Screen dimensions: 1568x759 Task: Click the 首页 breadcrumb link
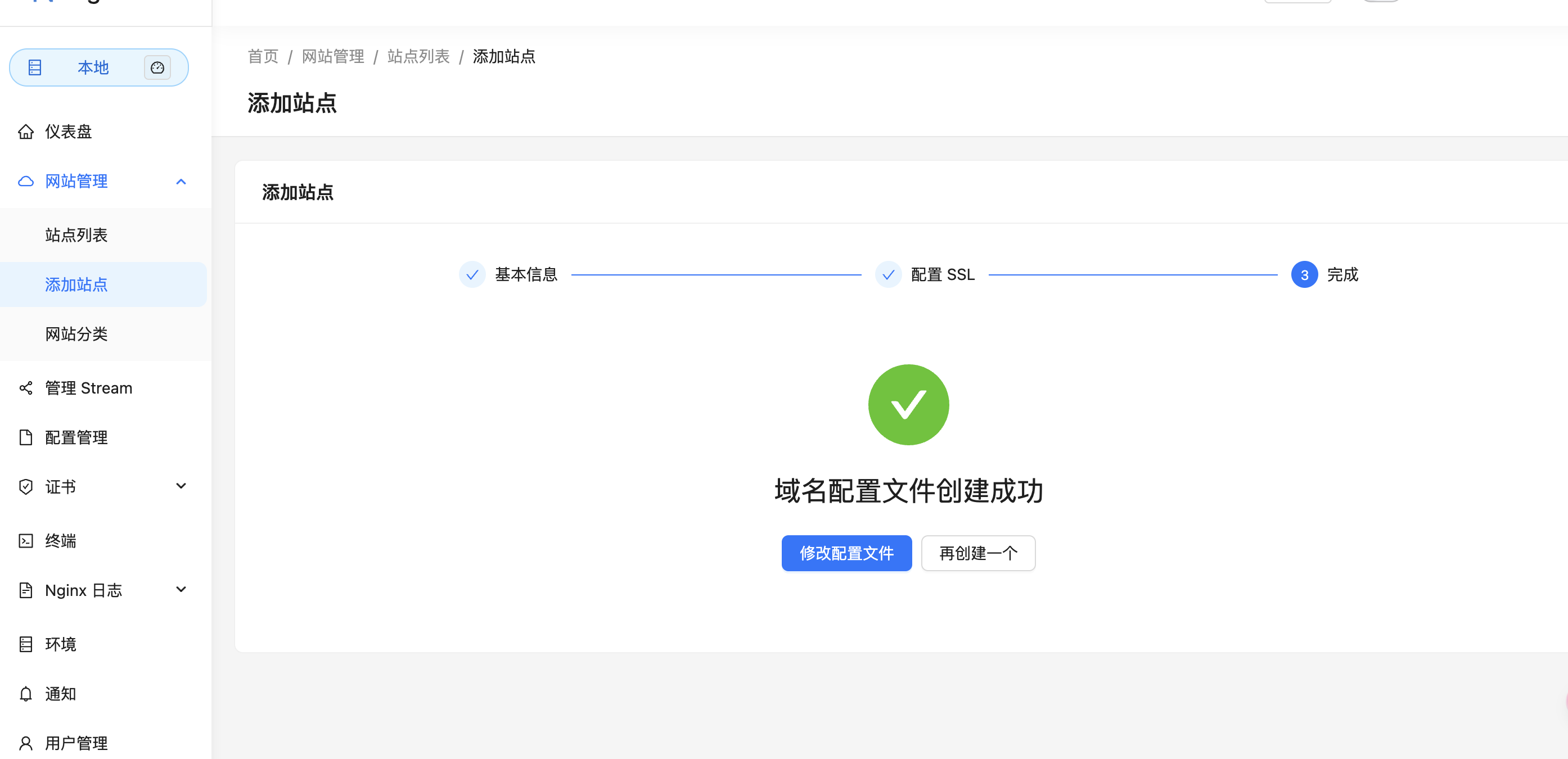click(263, 57)
